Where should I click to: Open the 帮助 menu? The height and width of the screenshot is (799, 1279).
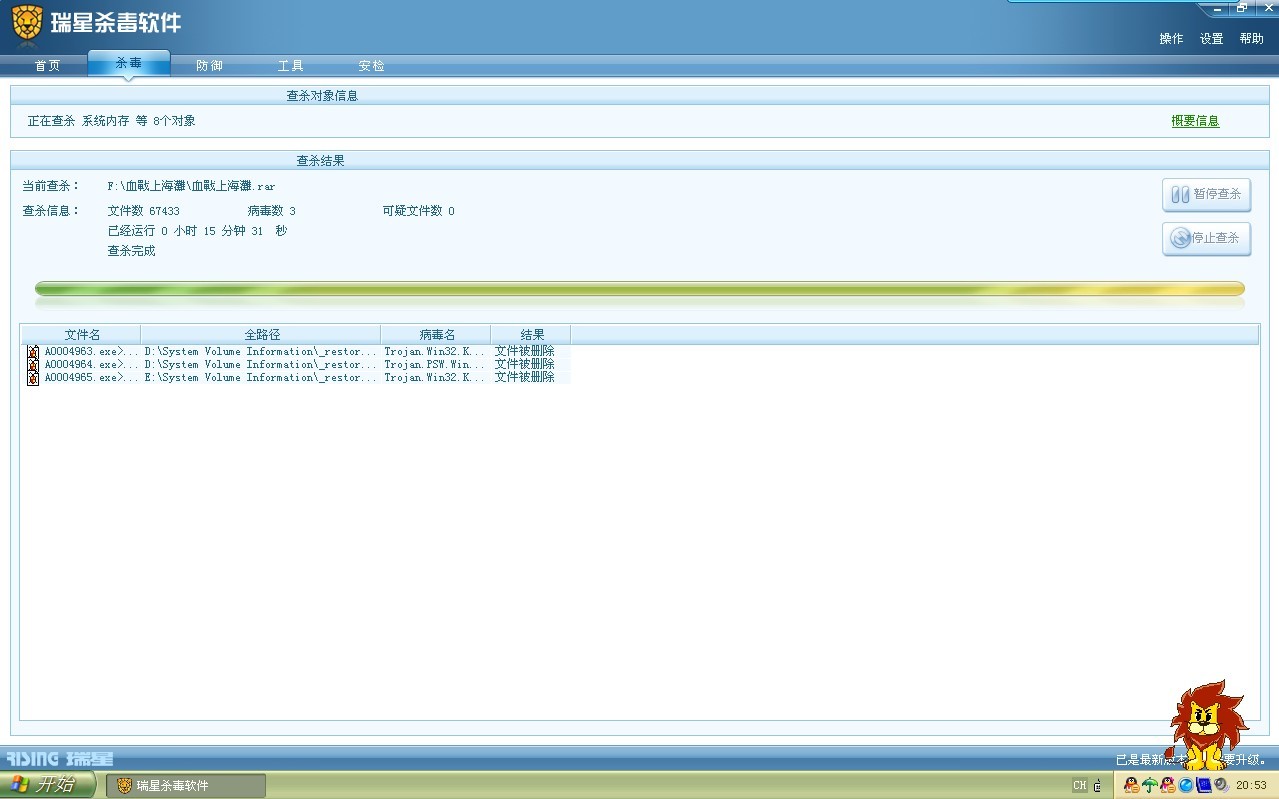click(1251, 38)
